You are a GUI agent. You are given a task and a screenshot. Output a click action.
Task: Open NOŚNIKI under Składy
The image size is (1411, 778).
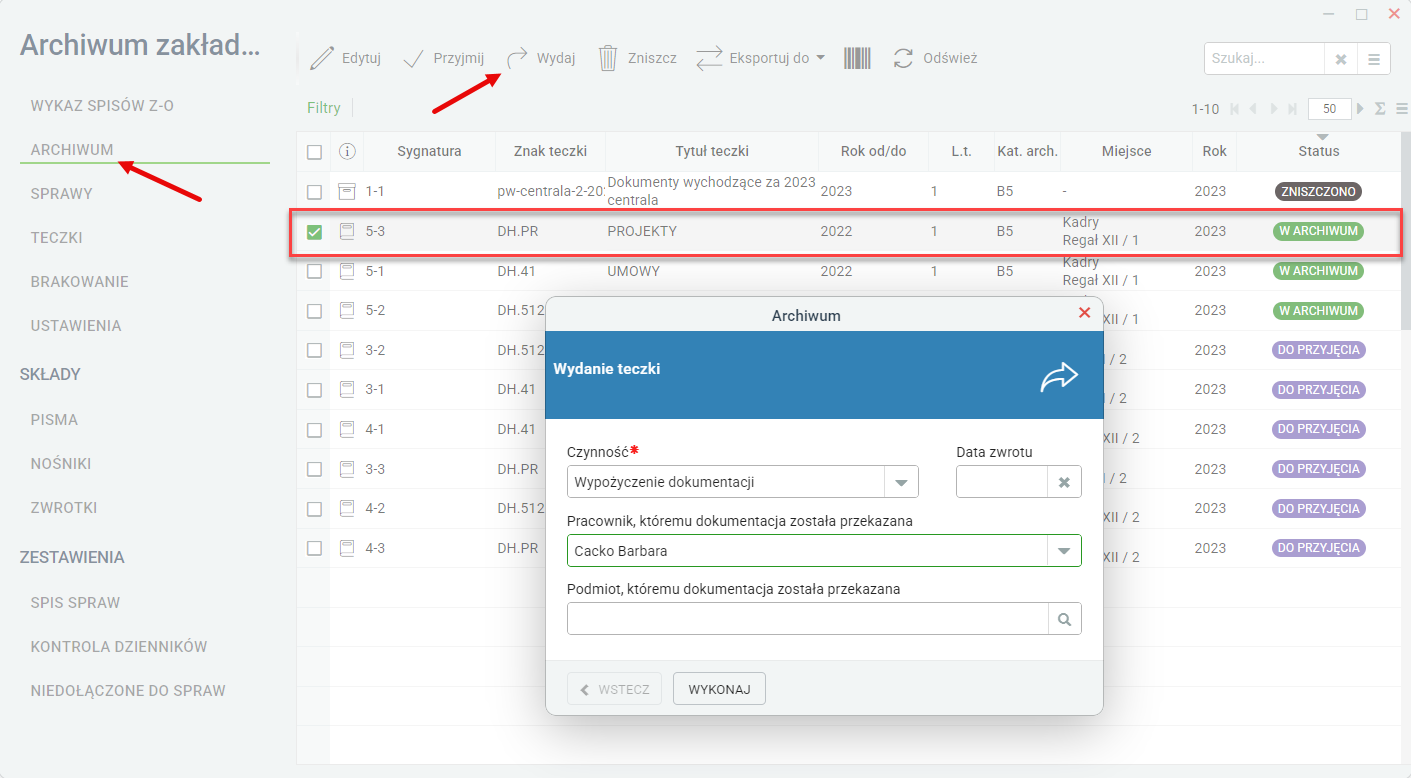61,463
